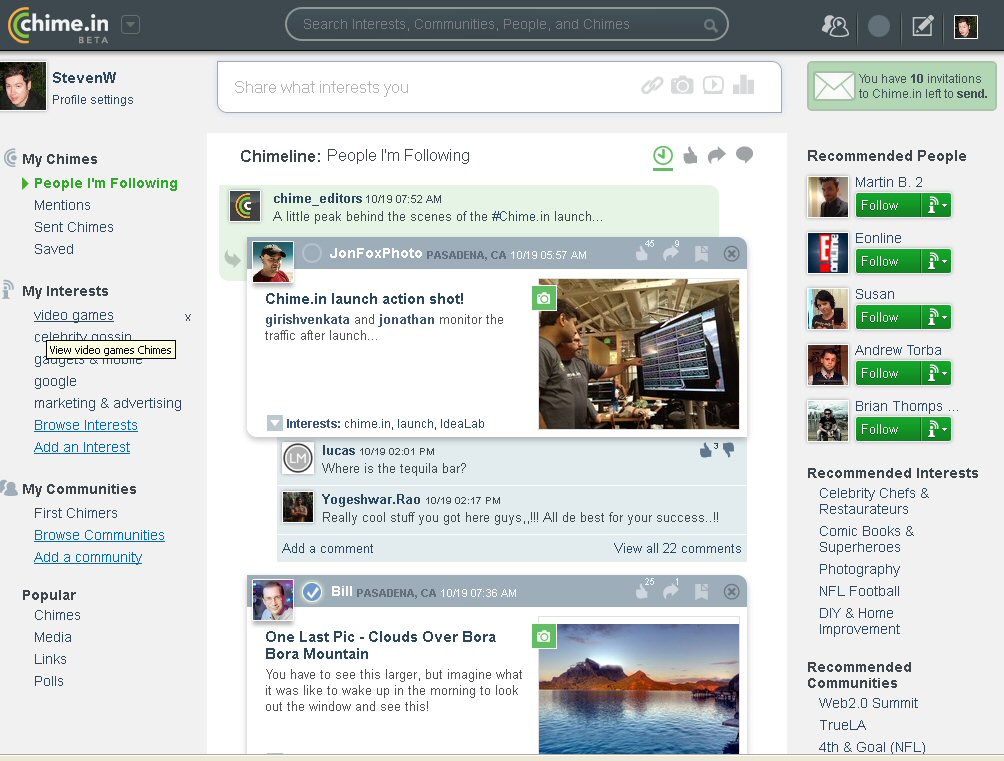Follow Andrew Torba
Image resolution: width=1004 pixels, height=761 pixels.
pos(878,372)
